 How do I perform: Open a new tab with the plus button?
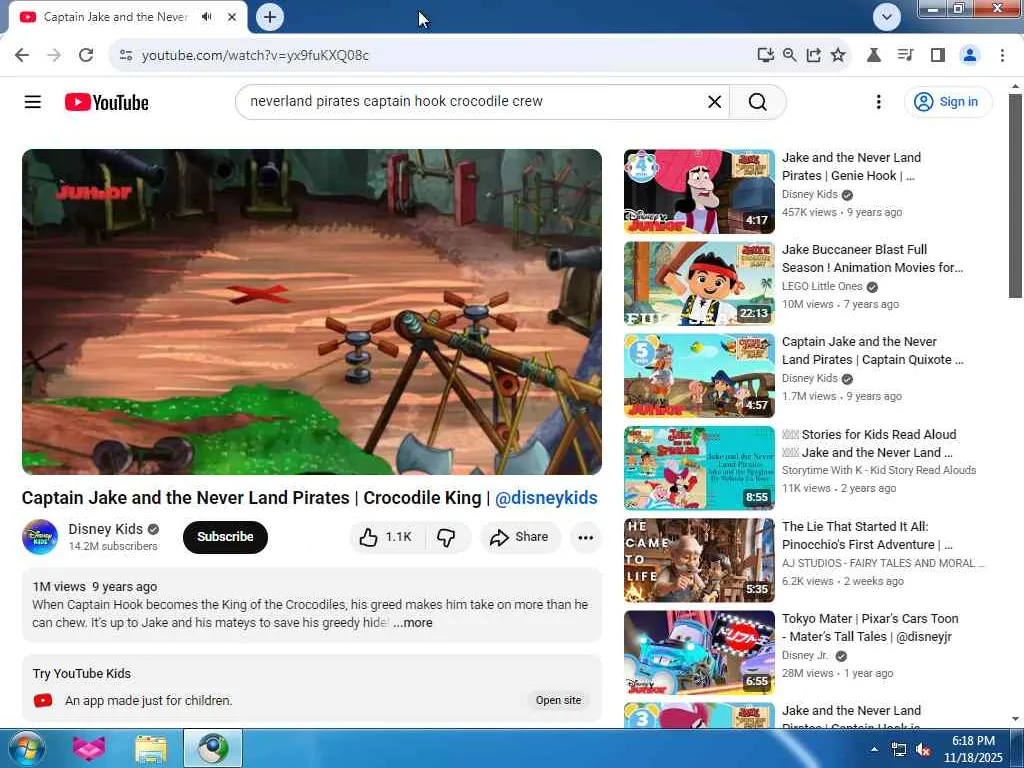[270, 17]
